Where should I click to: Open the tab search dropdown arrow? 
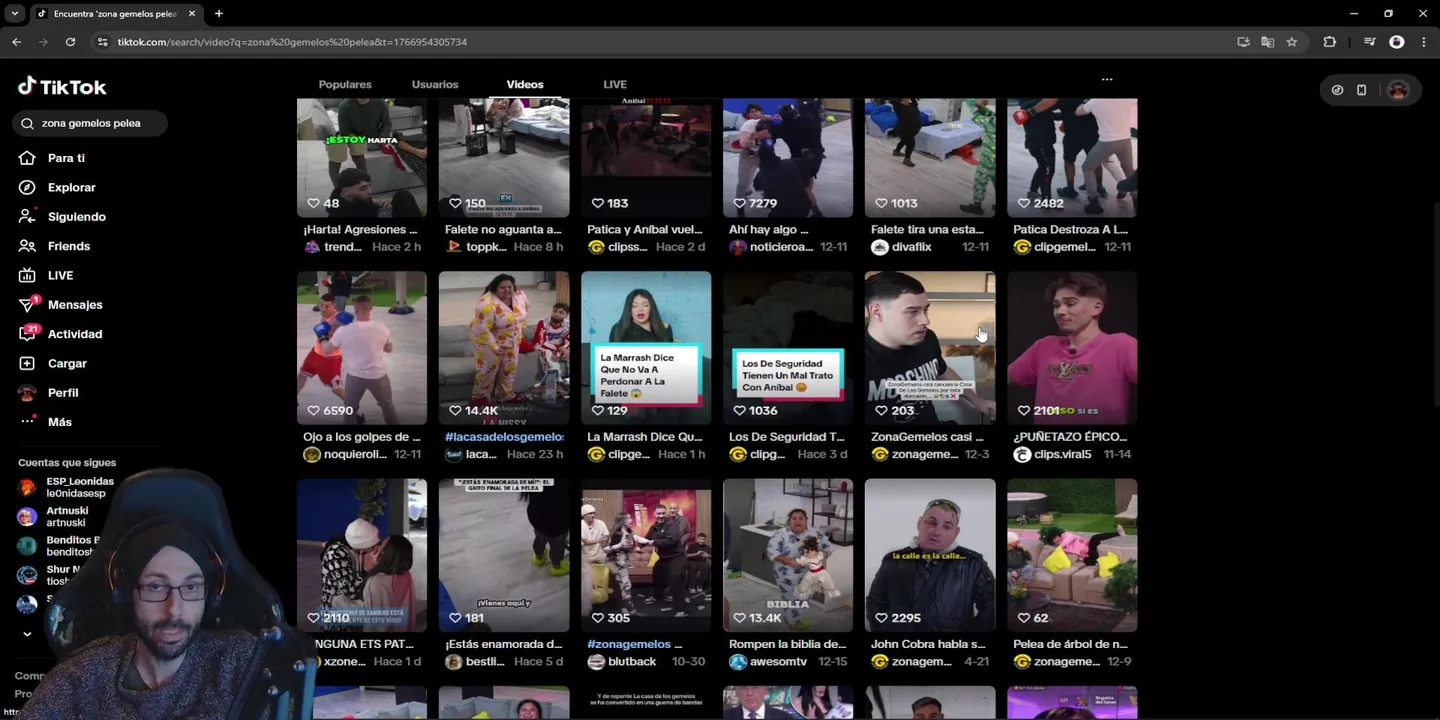pyautogui.click(x=14, y=14)
